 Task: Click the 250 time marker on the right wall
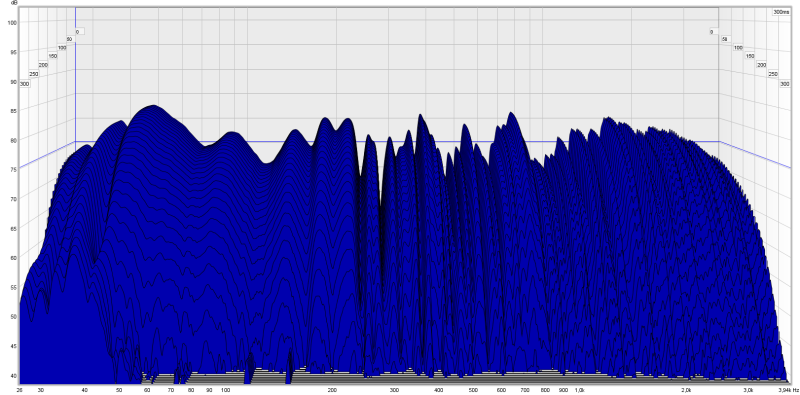pos(773,74)
